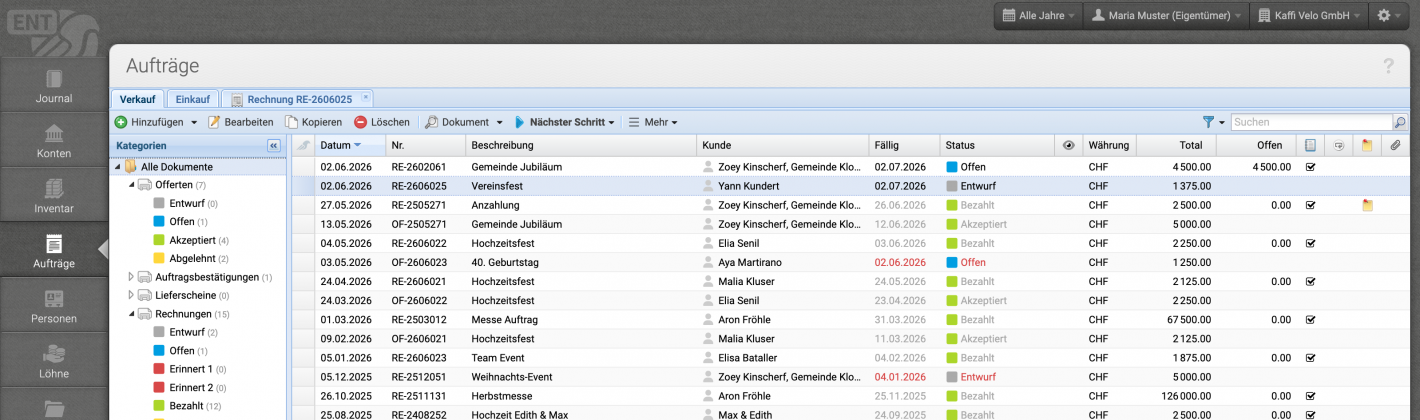The image size is (1420, 420).
Task: Click the red Löschen button
Action: (x=381, y=122)
